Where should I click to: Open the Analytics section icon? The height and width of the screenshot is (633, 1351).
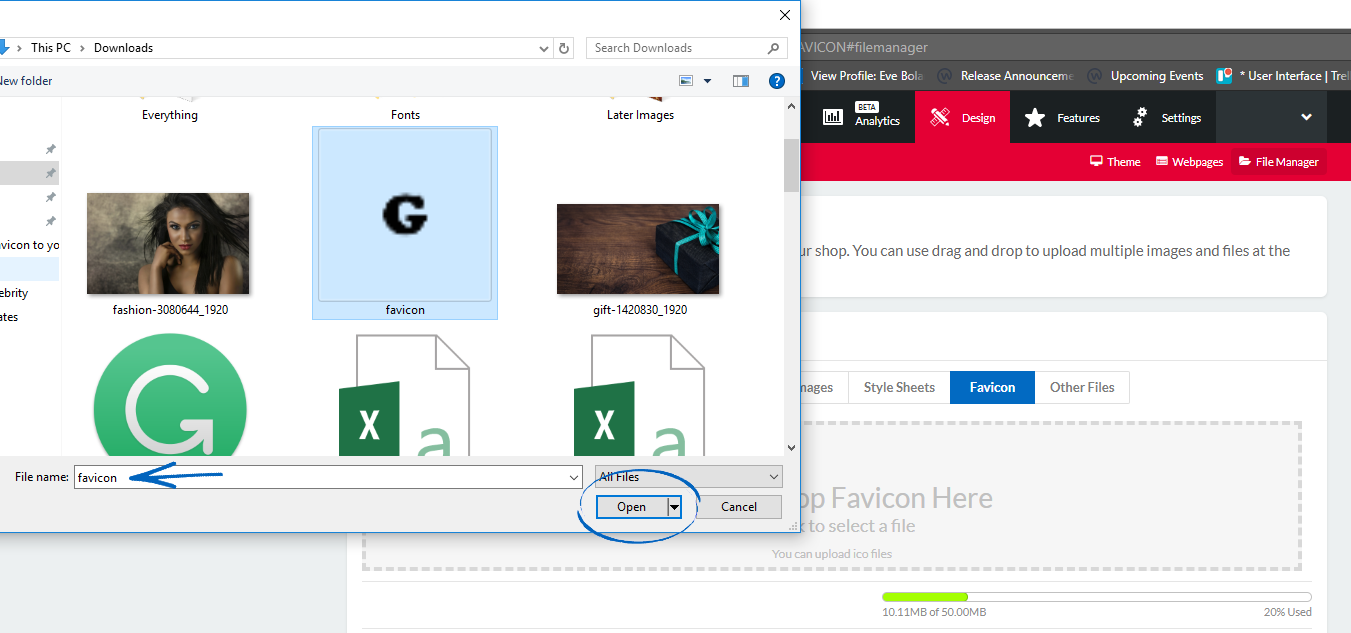click(x=833, y=117)
